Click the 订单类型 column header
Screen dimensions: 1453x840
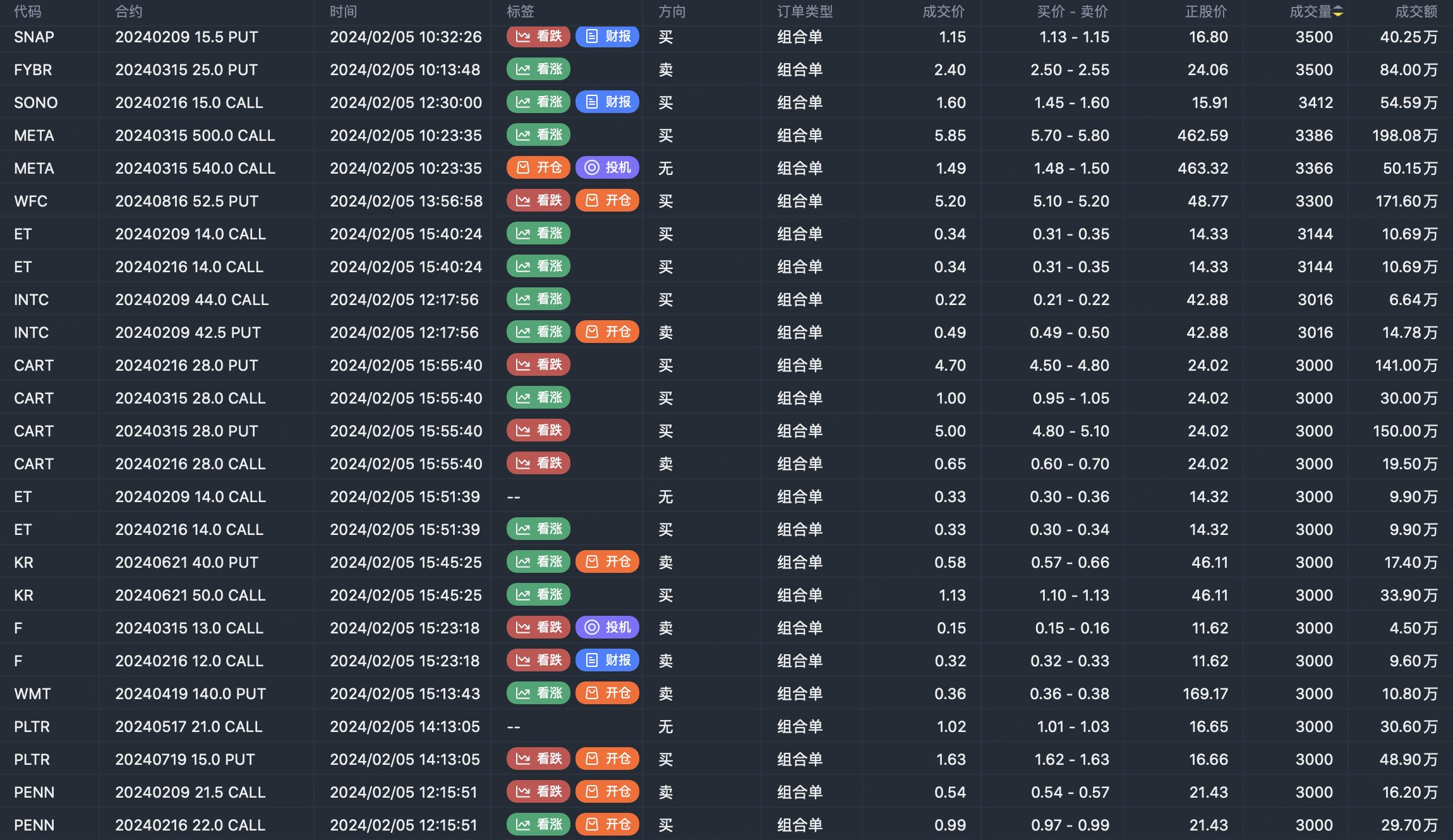pos(805,11)
